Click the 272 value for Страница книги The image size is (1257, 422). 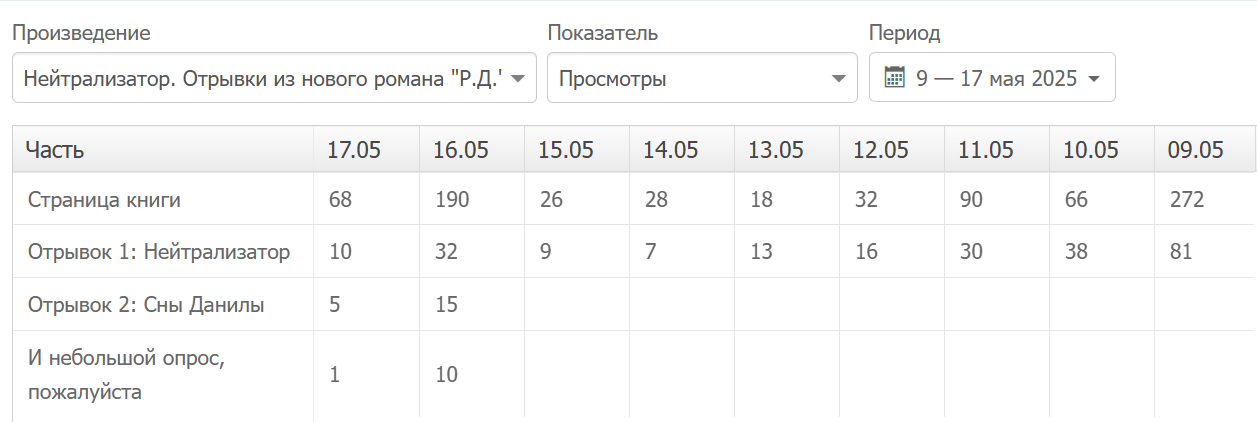1186,200
